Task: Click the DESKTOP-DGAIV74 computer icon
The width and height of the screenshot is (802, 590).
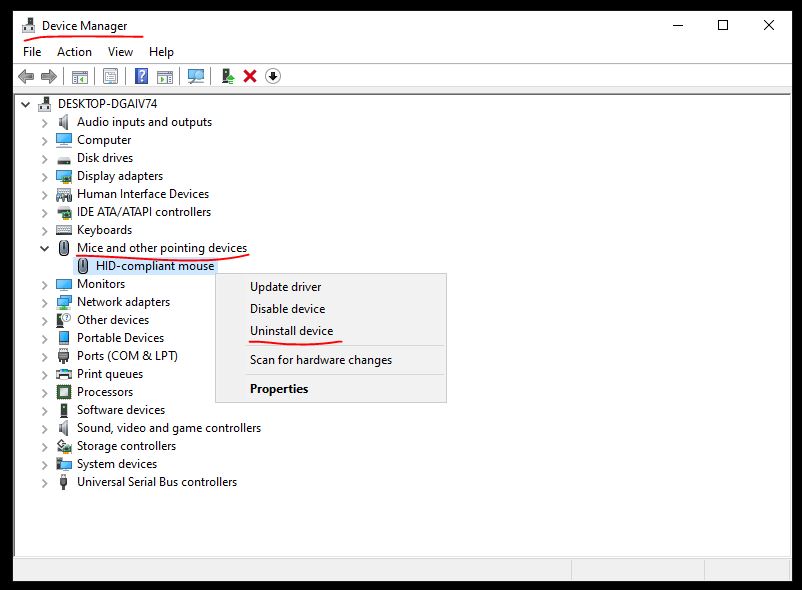Action: [45, 104]
